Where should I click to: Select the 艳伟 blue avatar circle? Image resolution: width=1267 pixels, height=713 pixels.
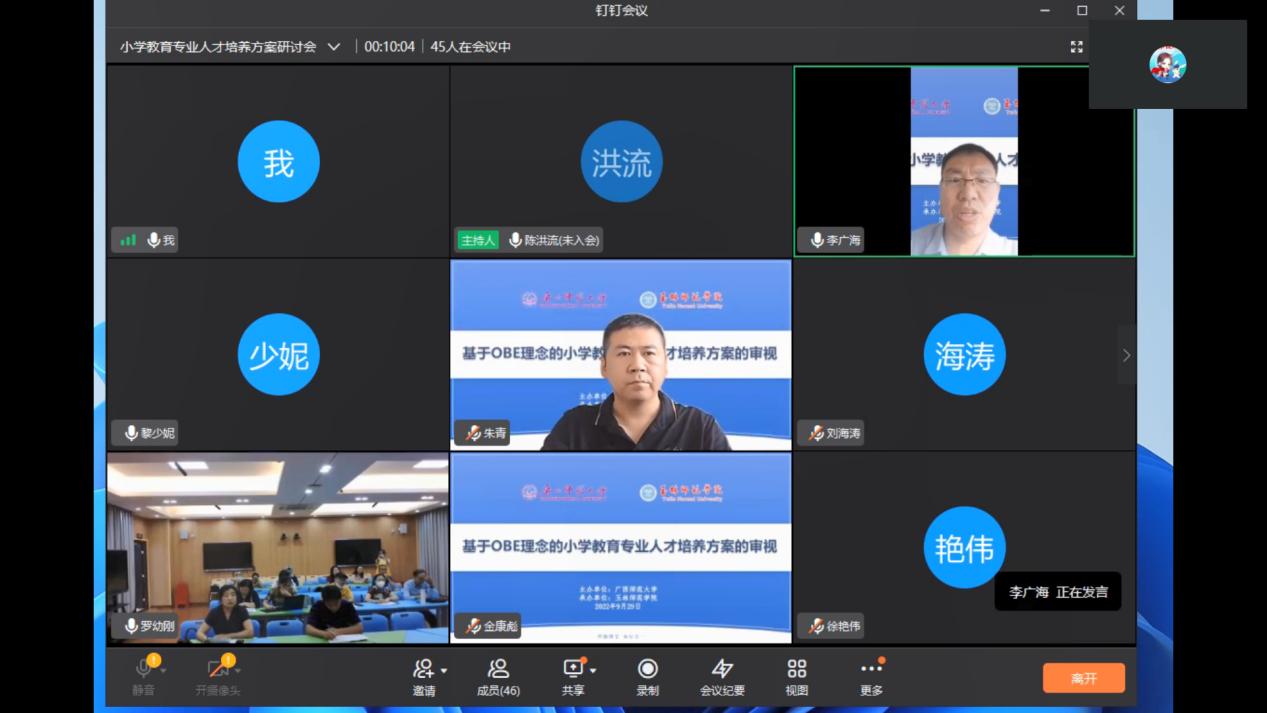(964, 548)
